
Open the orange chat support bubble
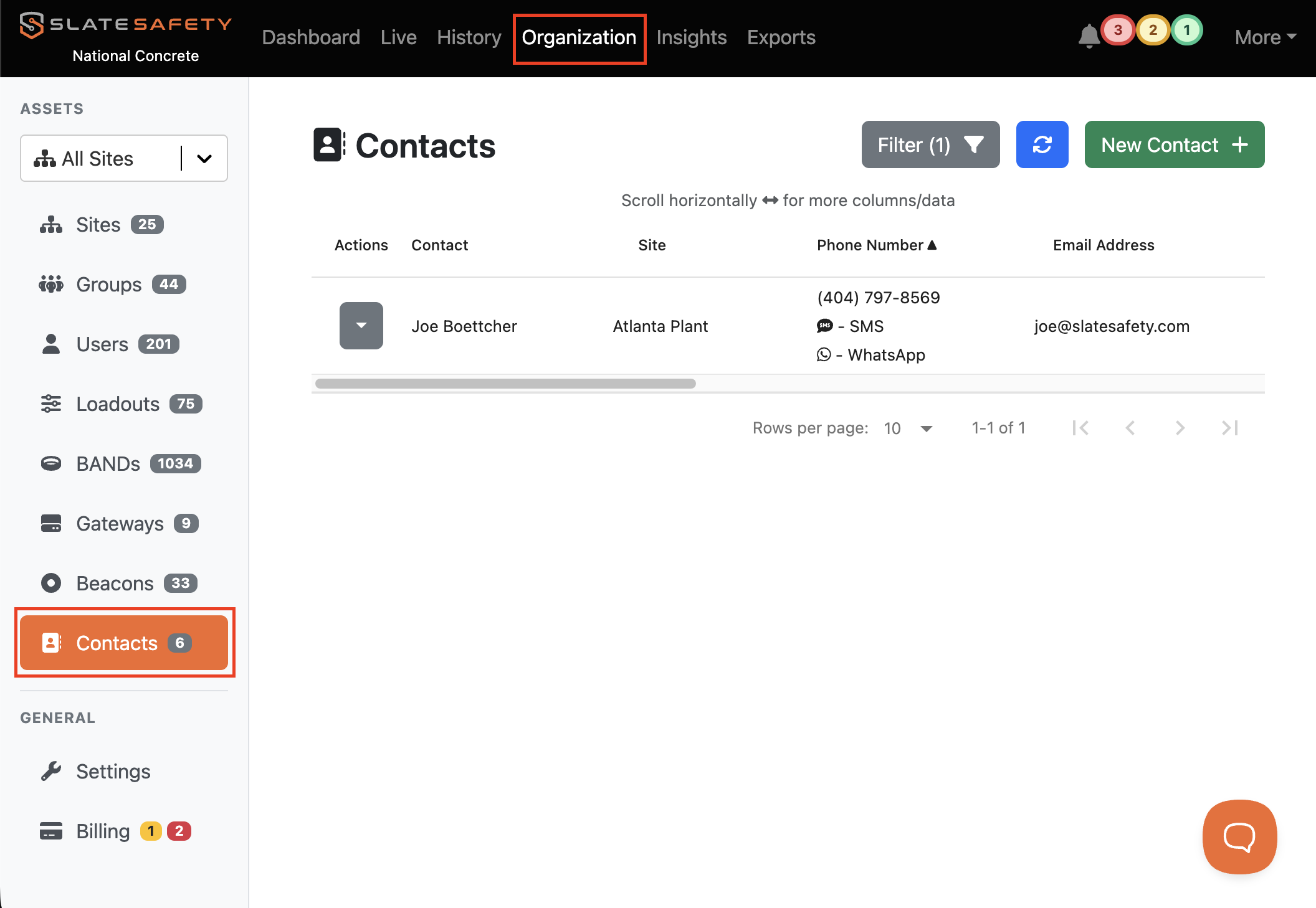pyautogui.click(x=1239, y=836)
